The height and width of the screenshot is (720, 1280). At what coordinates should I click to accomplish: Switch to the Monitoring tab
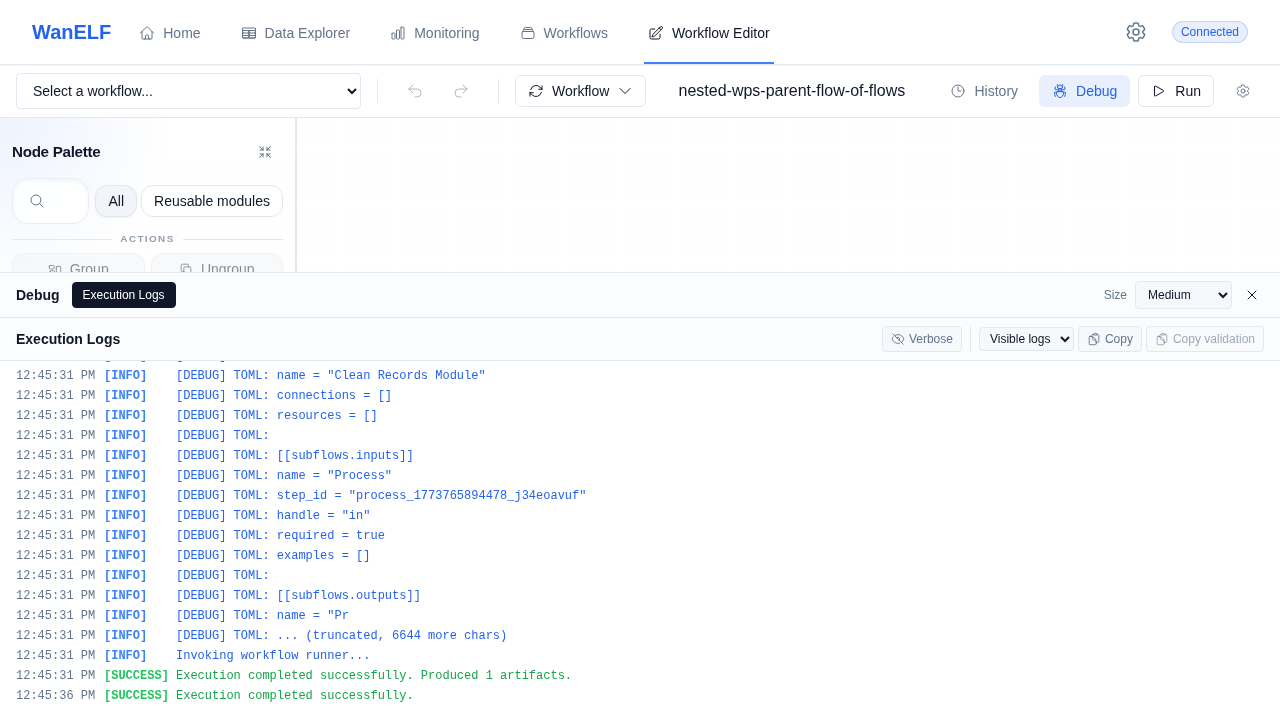point(435,33)
